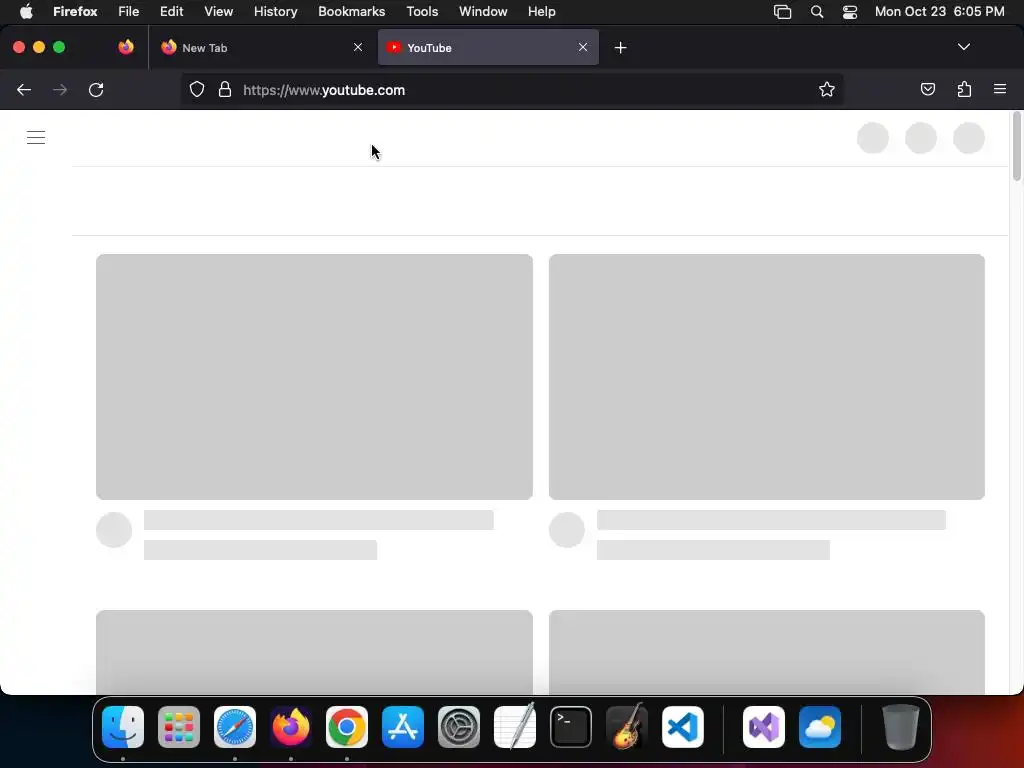Bookmark this page with star icon
1024x768 pixels.
827,89
